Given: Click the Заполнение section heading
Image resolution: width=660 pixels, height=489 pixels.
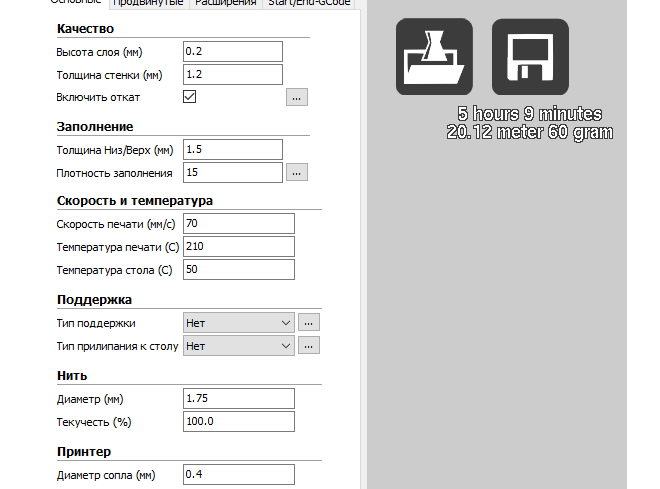Looking at the screenshot, I should click(95, 127).
